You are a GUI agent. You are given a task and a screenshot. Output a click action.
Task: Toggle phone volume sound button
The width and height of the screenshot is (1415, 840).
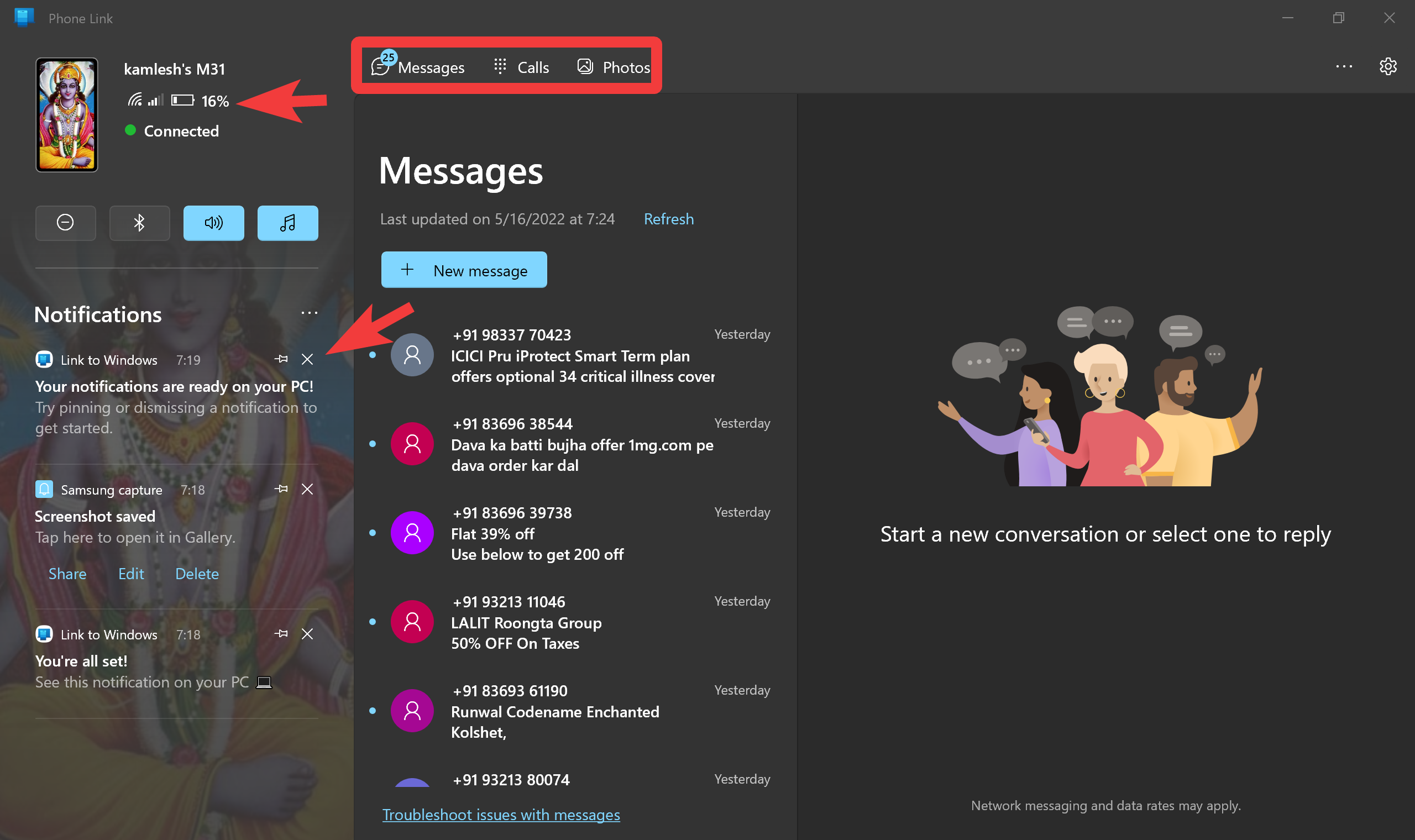tap(213, 223)
